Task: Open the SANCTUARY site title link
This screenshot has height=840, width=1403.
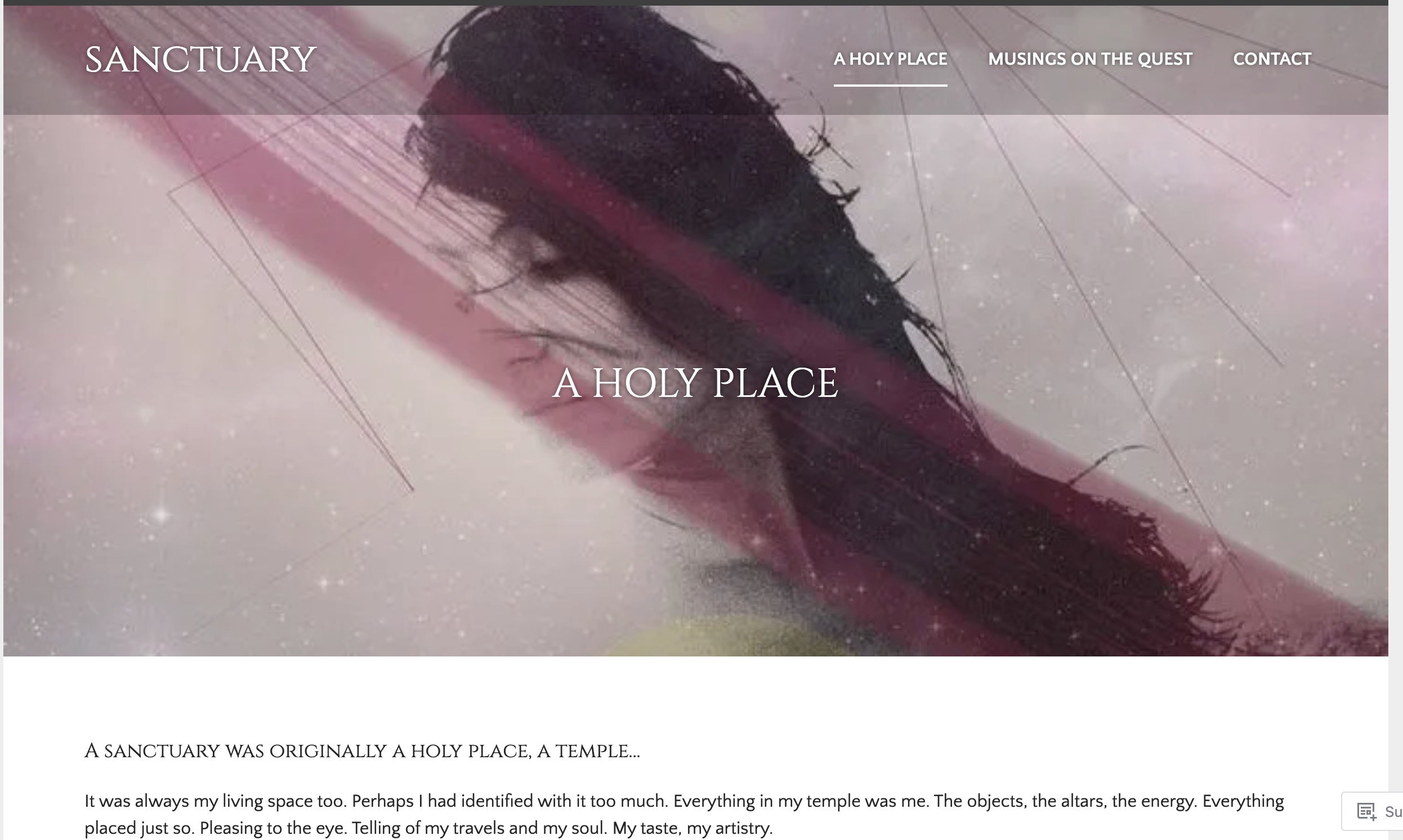Action: pyautogui.click(x=200, y=60)
